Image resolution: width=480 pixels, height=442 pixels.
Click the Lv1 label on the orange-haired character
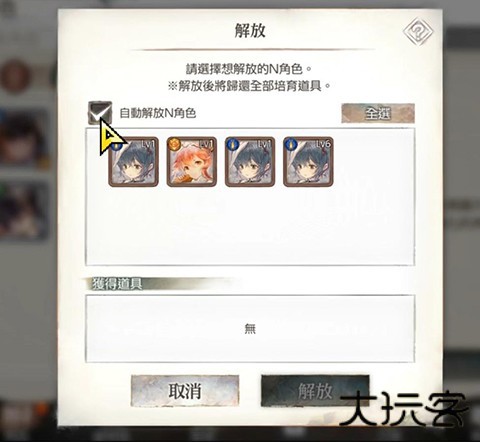206,144
